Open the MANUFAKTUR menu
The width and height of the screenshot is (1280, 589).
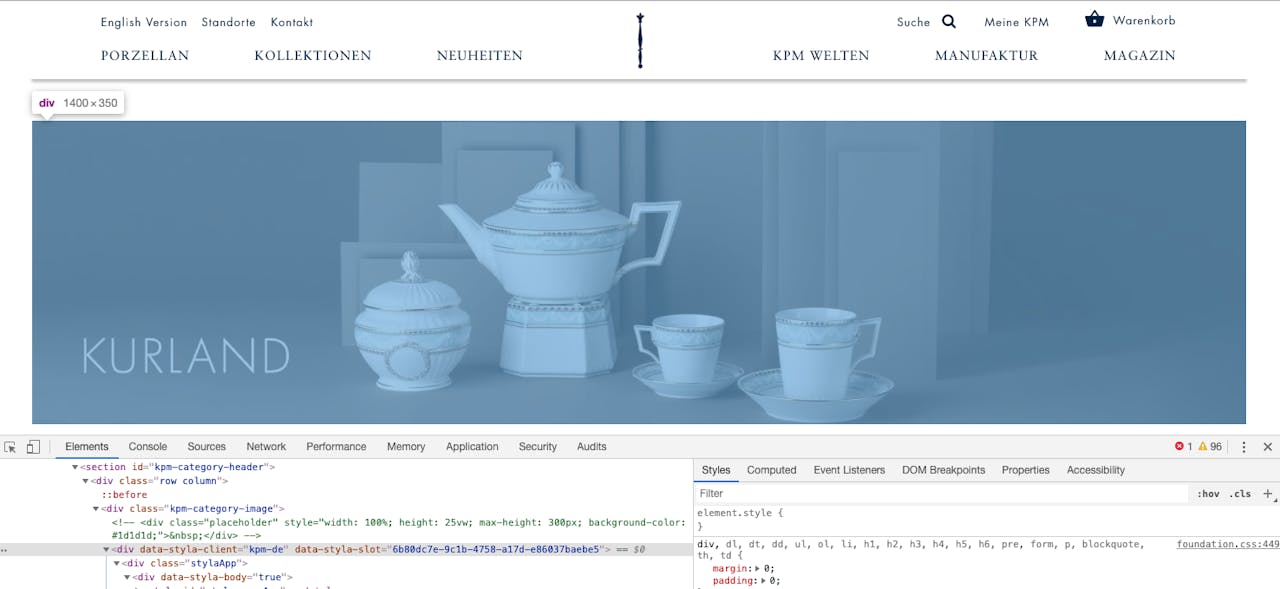point(987,56)
